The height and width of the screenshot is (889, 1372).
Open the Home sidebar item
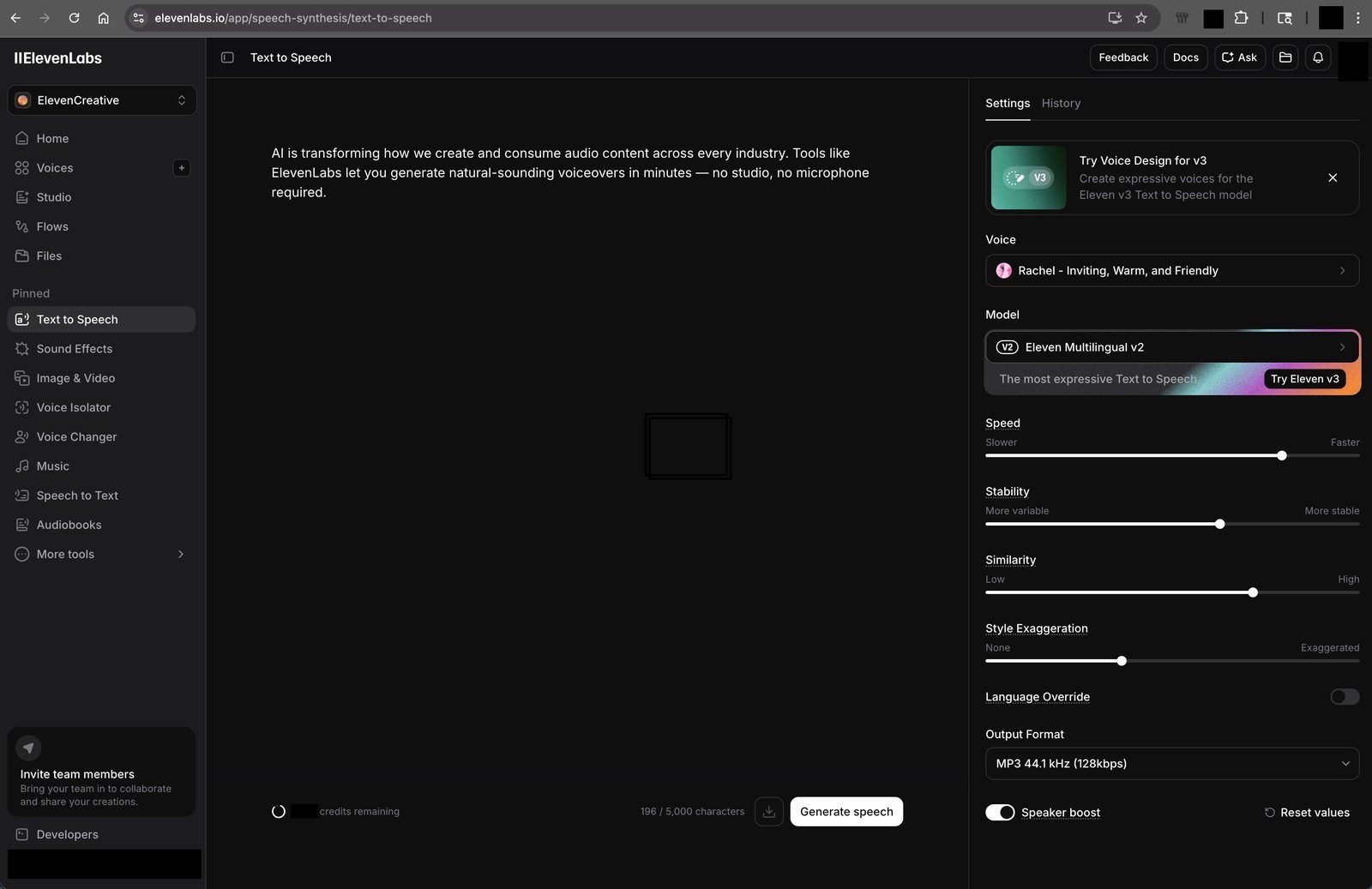pos(101,138)
